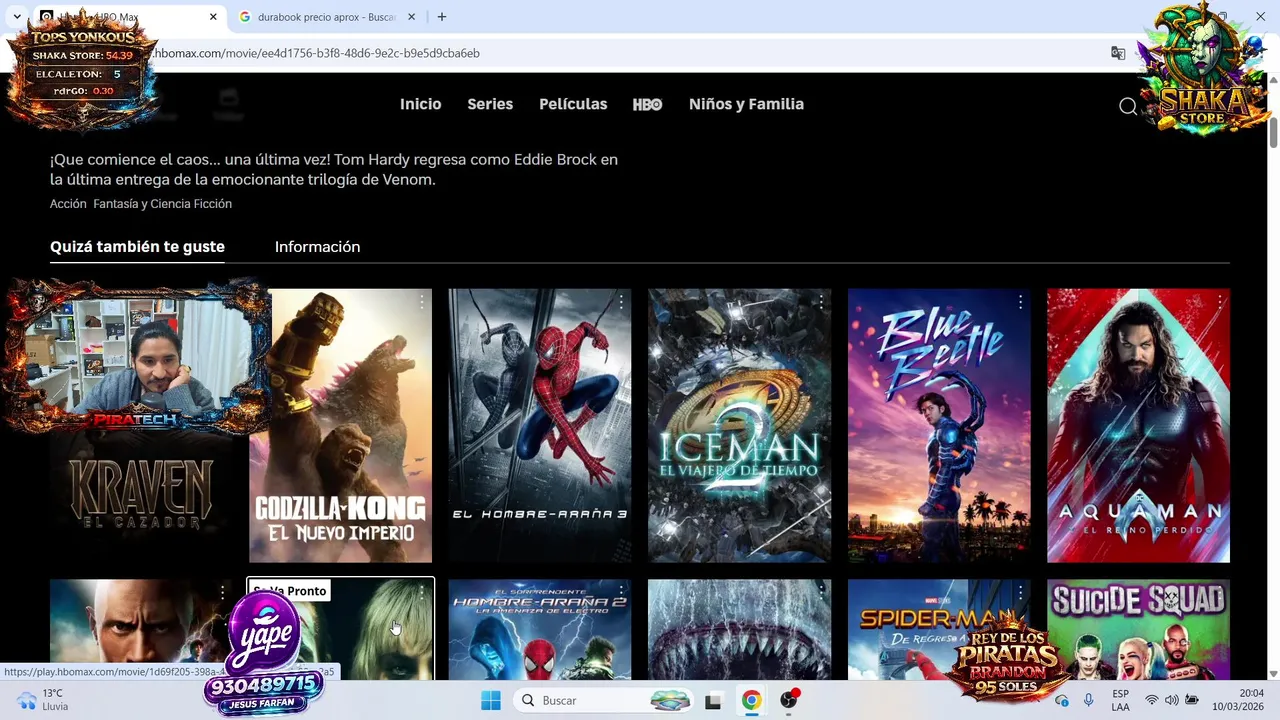The image size is (1280, 720).
Task: Open Blue Beetle movie poster
Action: pos(939,426)
